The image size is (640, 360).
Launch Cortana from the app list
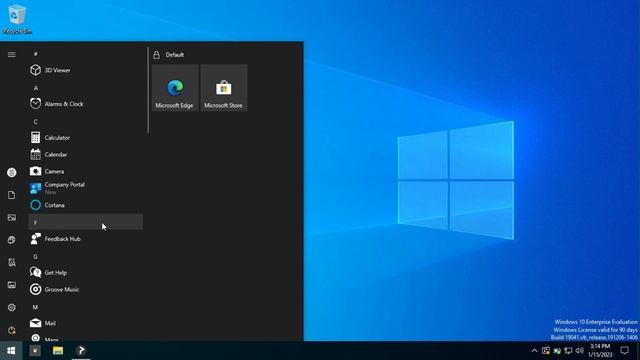86,205
